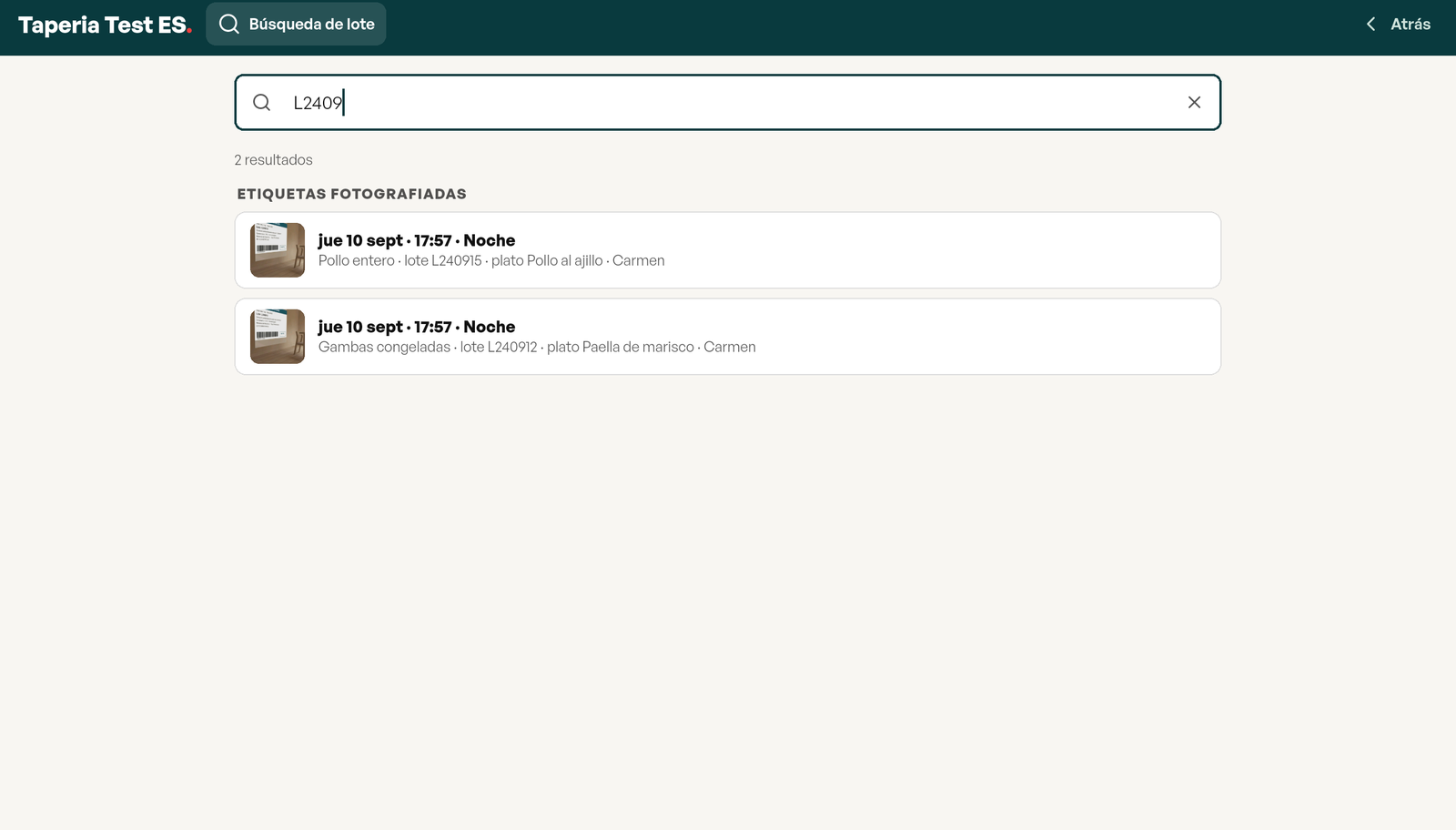Click the date title above Gambas congeladas
Viewport: 1456px width, 830px height.
417,327
